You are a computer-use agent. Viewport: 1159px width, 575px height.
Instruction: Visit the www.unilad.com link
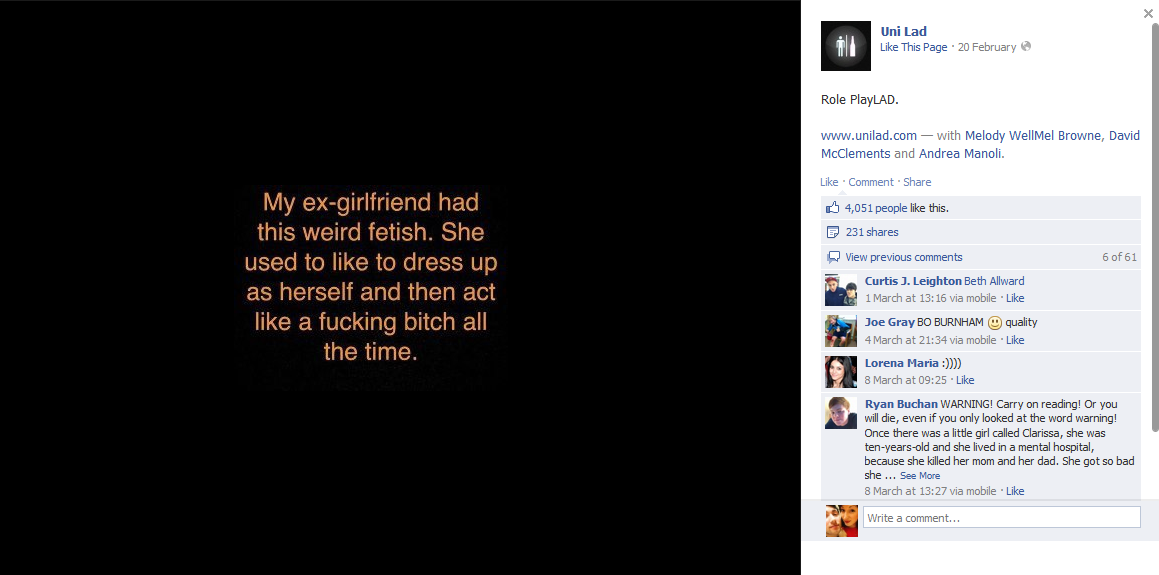pyautogui.click(x=869, y=135)
